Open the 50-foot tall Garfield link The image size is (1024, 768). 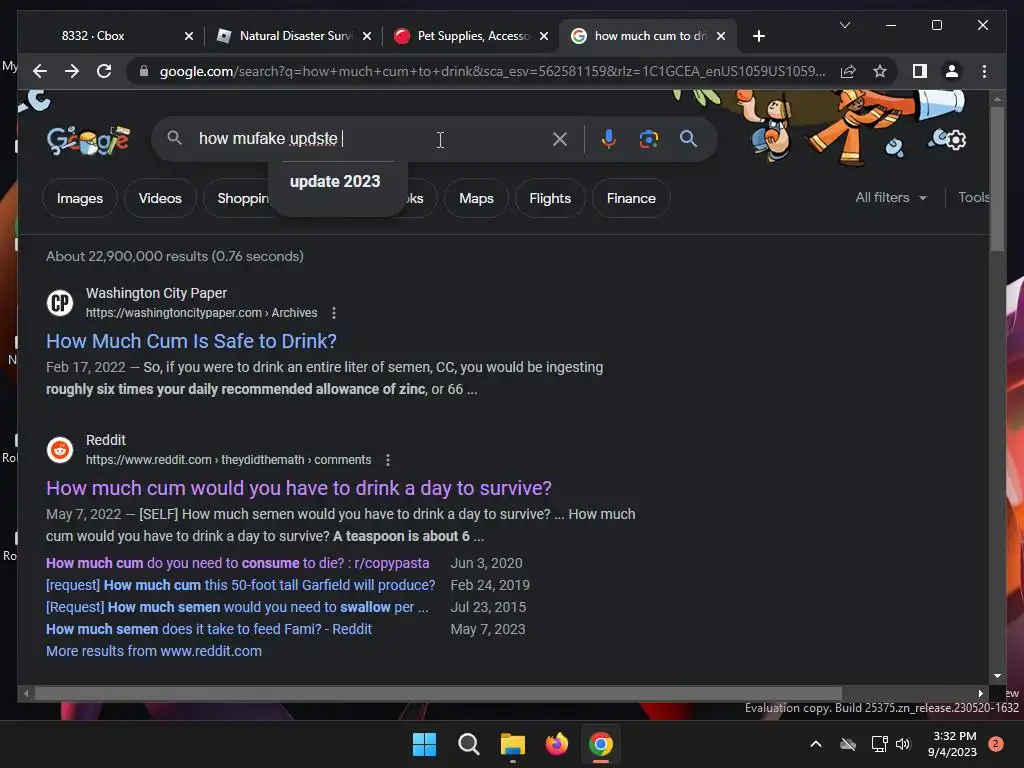(240, 585)
